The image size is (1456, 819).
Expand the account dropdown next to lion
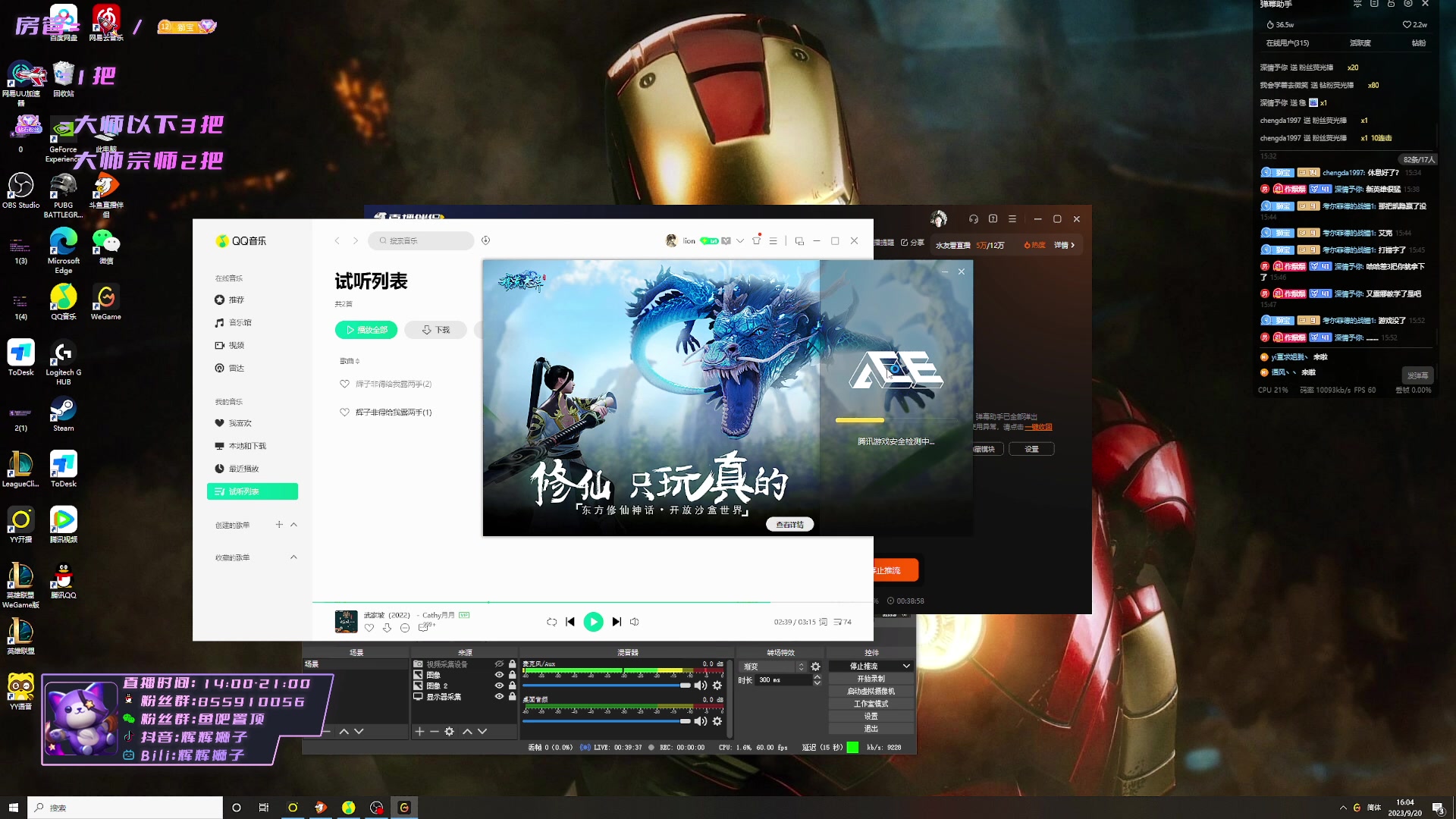(740, 241)
